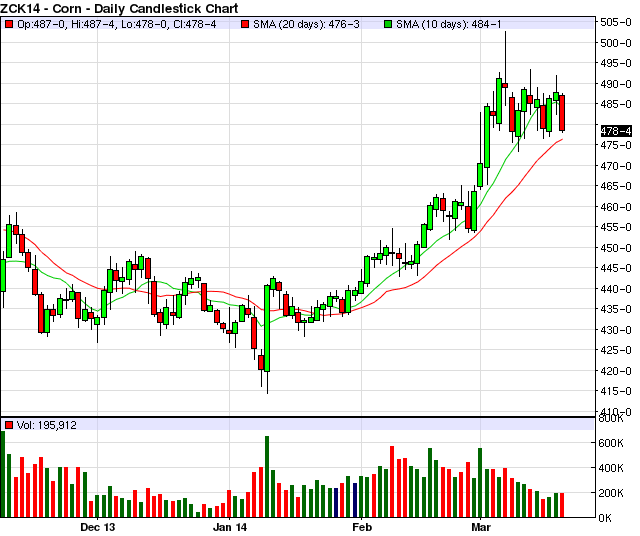
Task: Click the 485-0 price axis label
Action: pyautogui.click(x=616, y=104)
